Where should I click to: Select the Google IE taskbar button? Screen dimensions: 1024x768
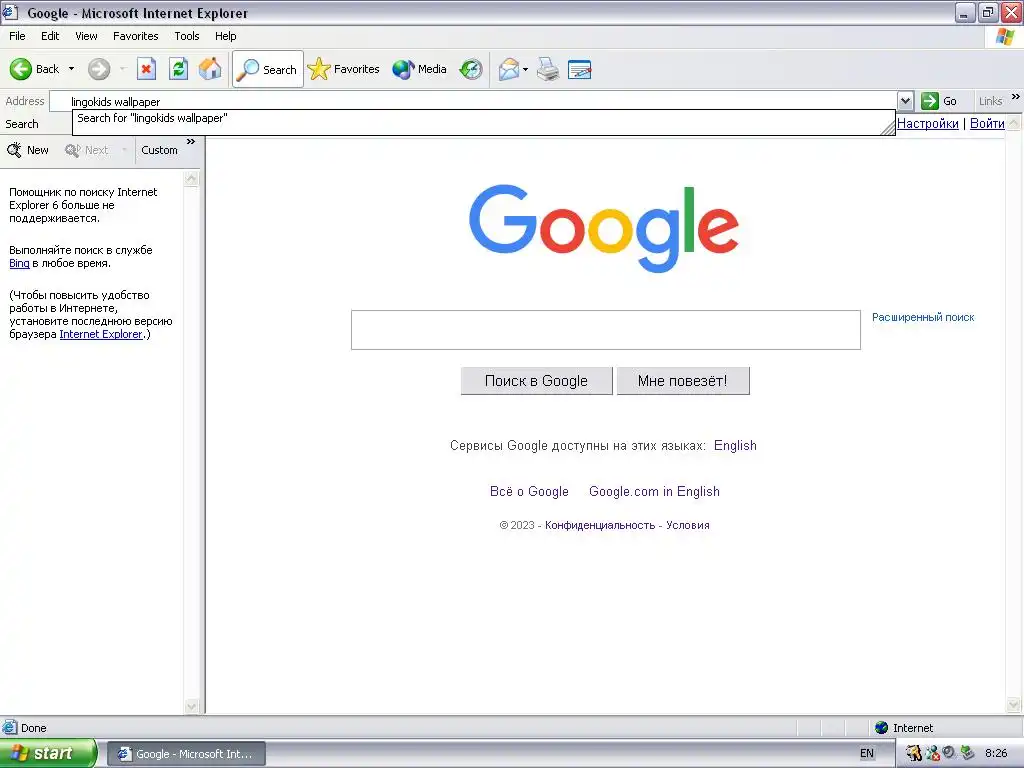click(186, 754)
